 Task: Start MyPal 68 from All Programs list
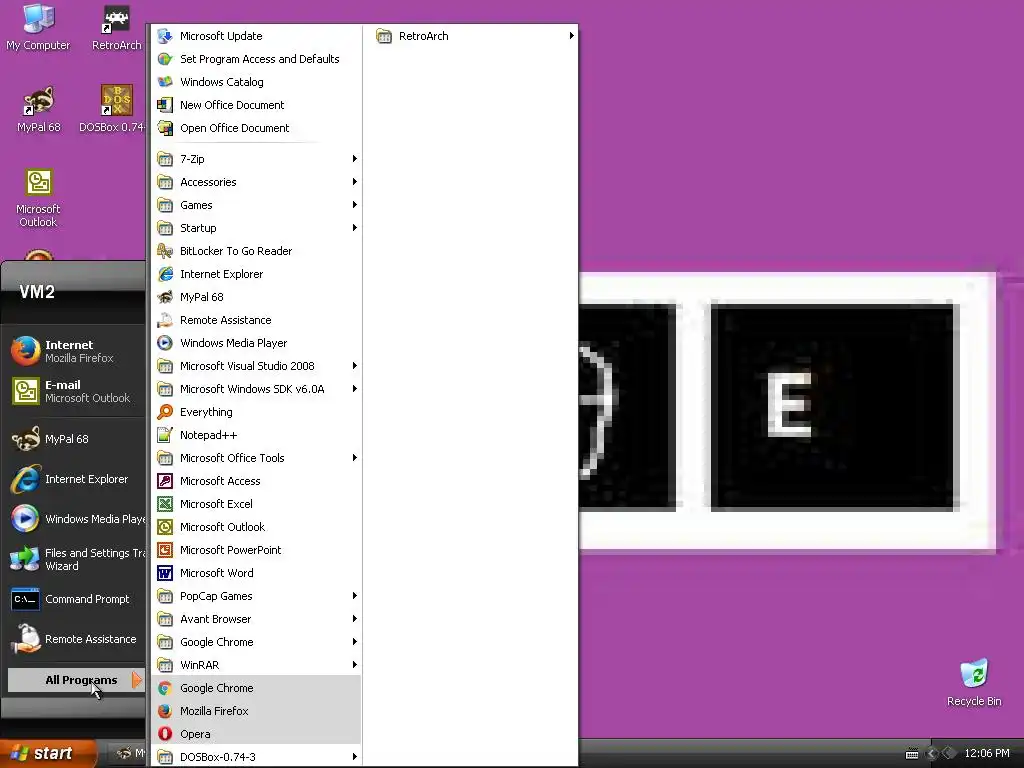click(257, 296)
